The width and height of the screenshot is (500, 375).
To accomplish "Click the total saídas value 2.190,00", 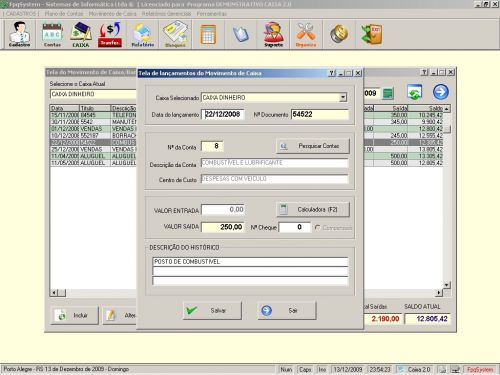I will pos(383,319).
